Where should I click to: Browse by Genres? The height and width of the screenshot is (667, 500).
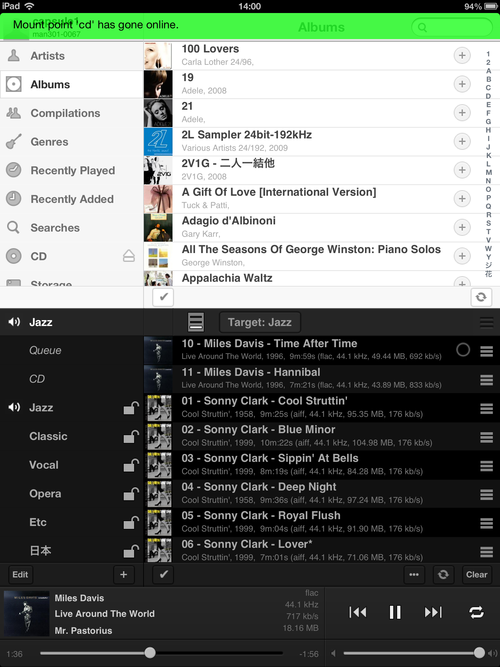[x=71, y=142]
